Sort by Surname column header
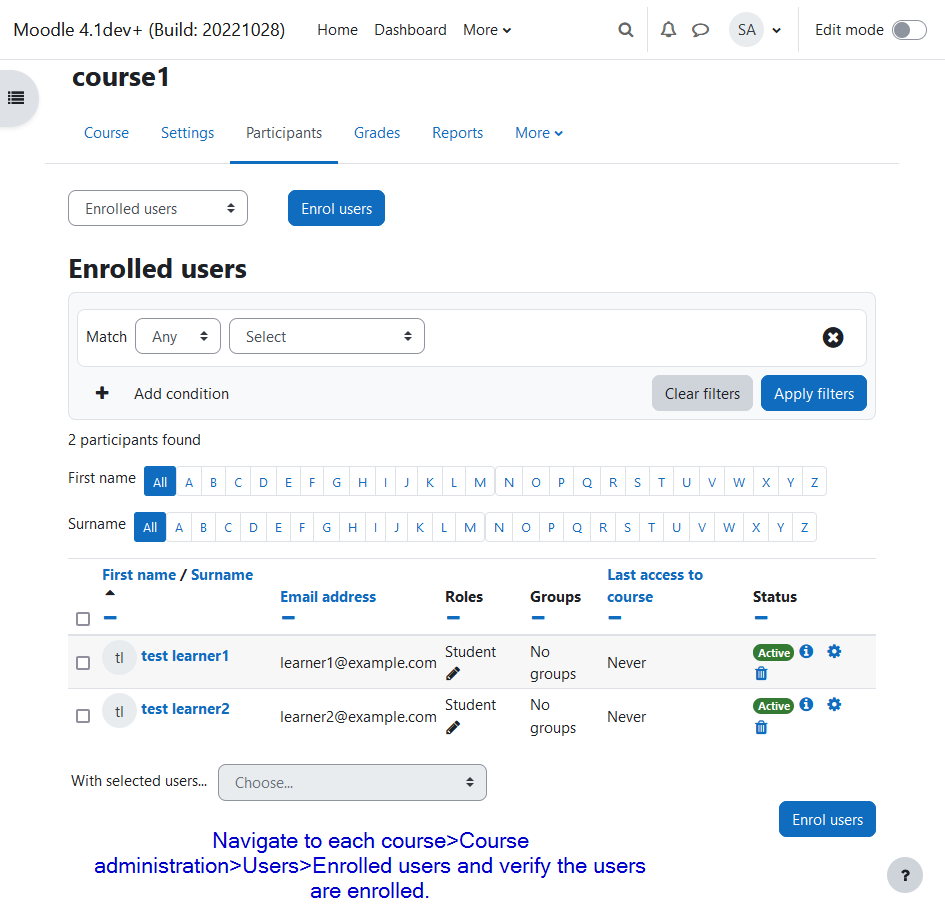945x920 pixels. (222, 575)
